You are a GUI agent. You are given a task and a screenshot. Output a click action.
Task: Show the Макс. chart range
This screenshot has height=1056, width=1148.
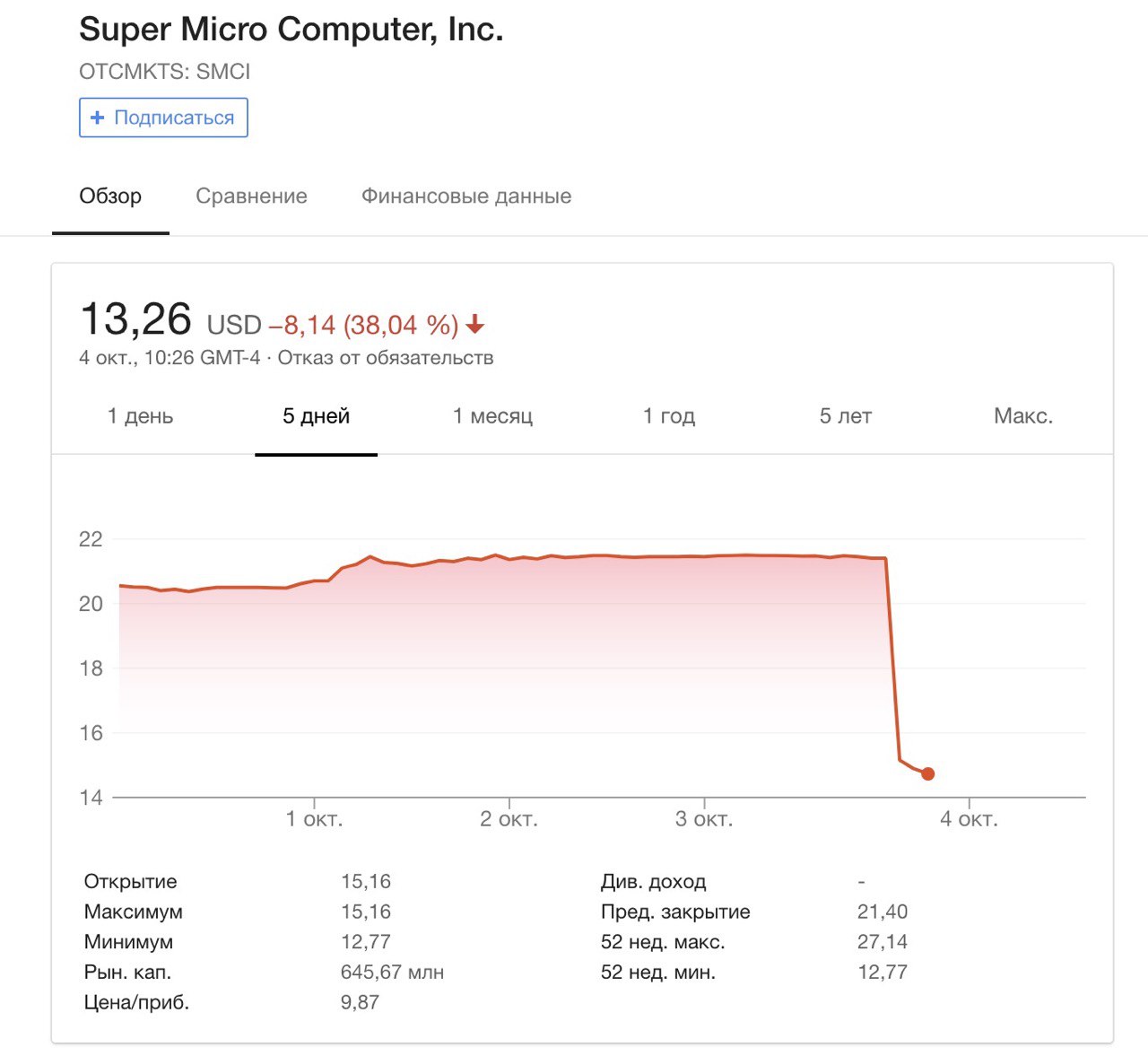pyautogui.click(x=1023, y=416)
